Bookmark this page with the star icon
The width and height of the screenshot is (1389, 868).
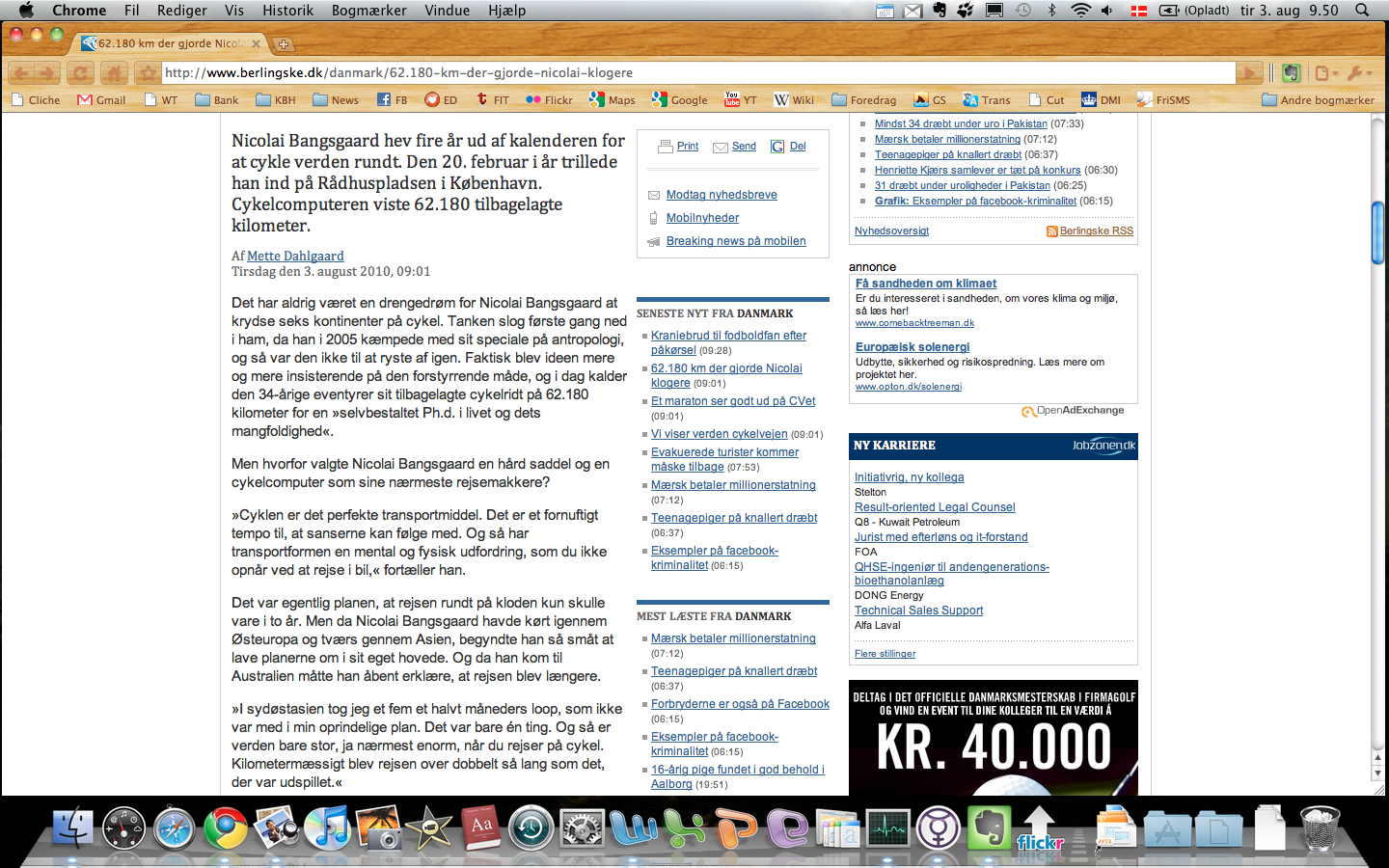pyautogui.click(x=147, y=72)
